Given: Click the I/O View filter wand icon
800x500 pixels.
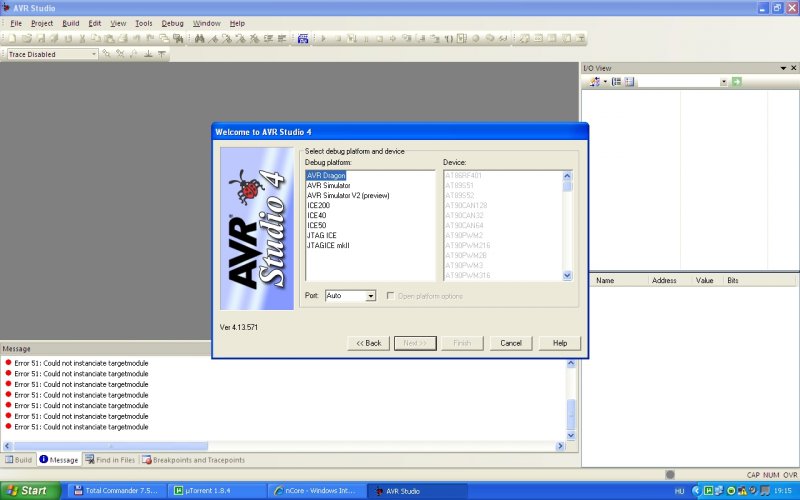Looking at the screenshot, I should [x=594, y=82].
